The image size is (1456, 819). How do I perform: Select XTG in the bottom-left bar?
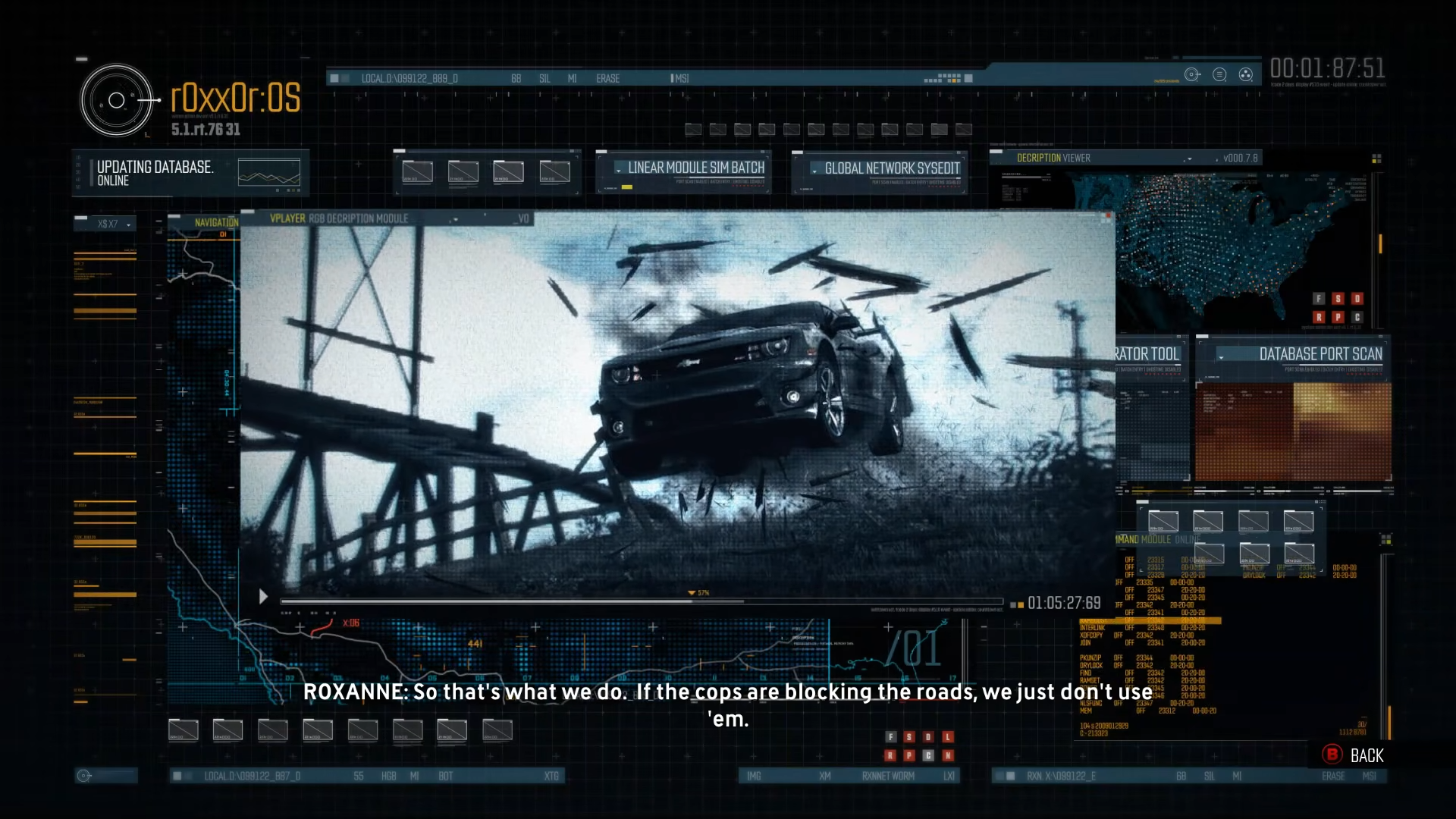(551, 776)
